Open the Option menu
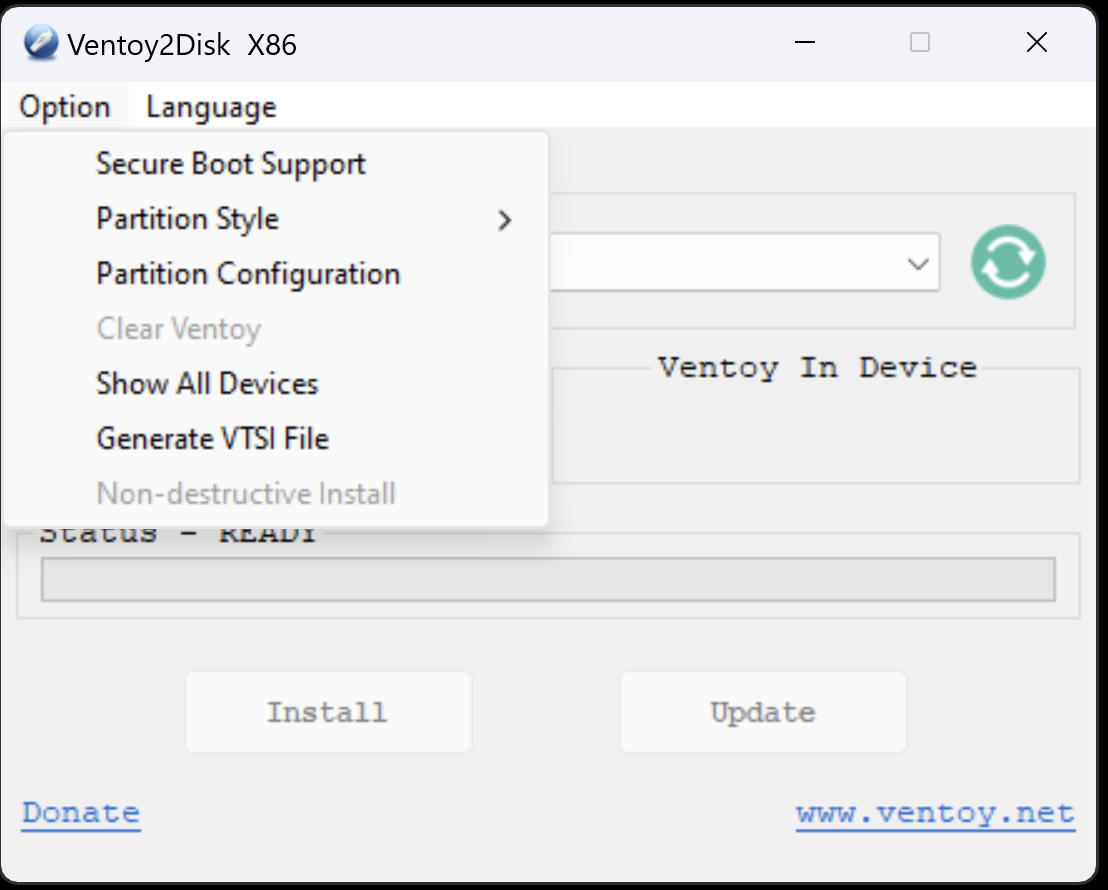 (65, 107)
